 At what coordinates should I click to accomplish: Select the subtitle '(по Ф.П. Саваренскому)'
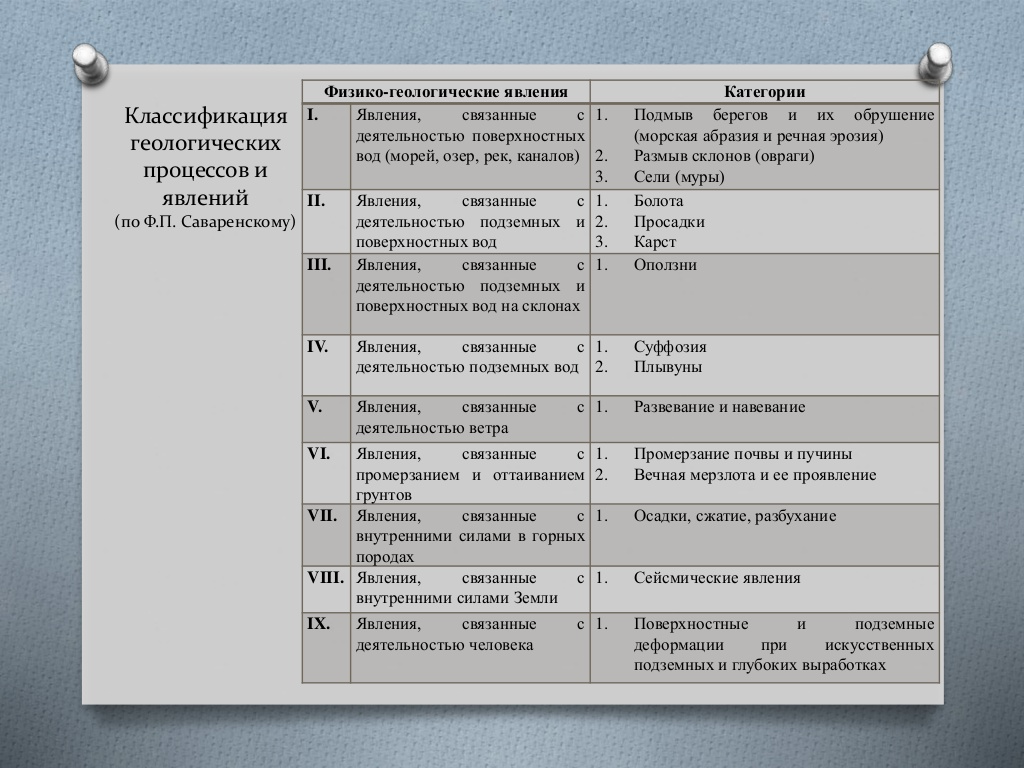tap(205, 222)
